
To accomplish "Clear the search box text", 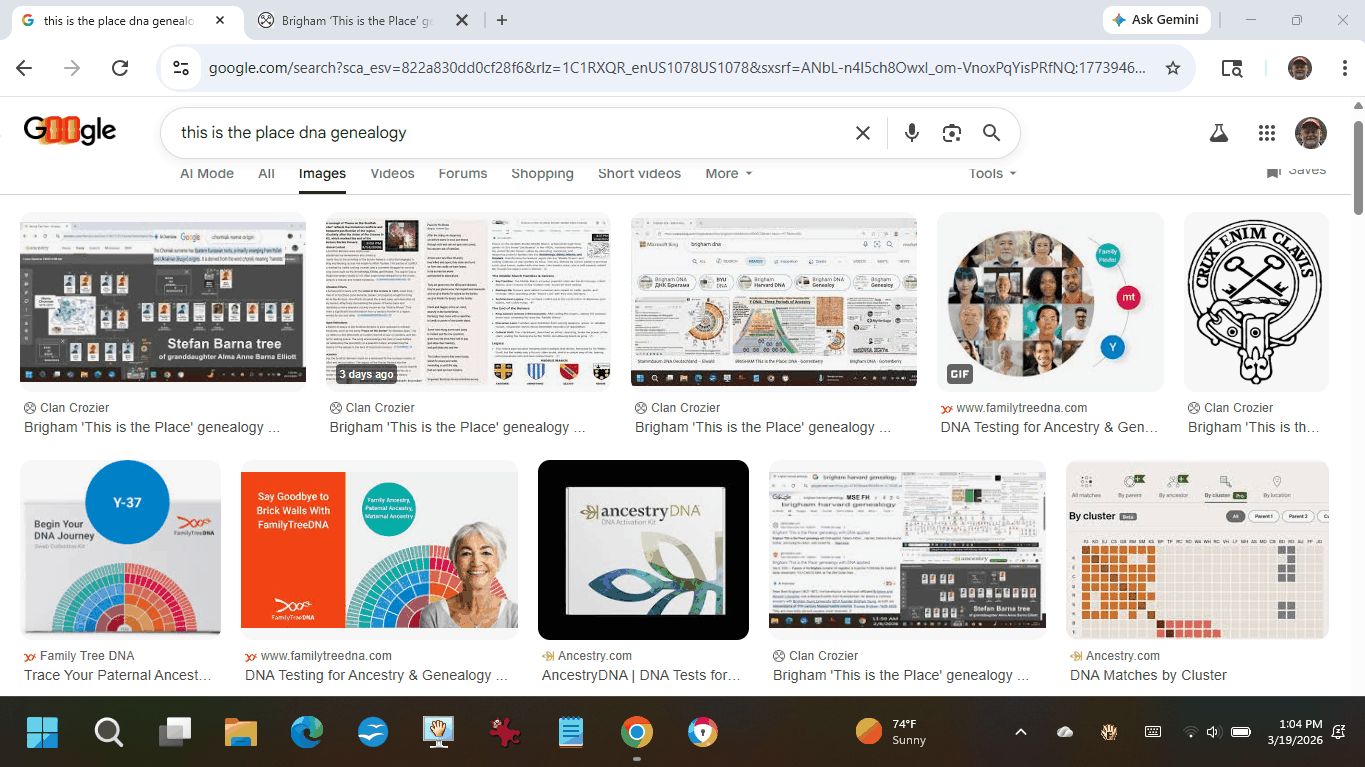I will pyautogui.click(x=862, y=133).
